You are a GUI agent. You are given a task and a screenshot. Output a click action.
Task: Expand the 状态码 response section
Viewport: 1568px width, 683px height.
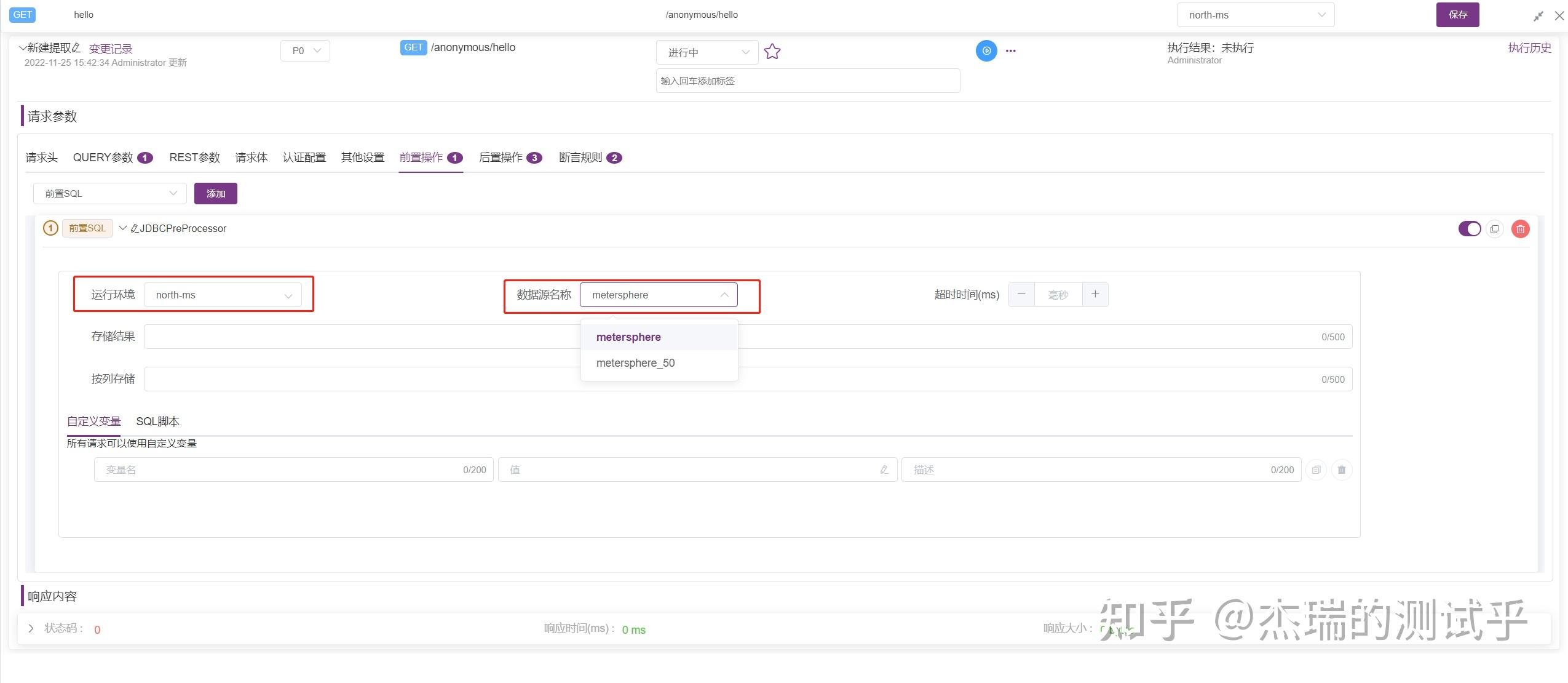click(x=31, y=629)
